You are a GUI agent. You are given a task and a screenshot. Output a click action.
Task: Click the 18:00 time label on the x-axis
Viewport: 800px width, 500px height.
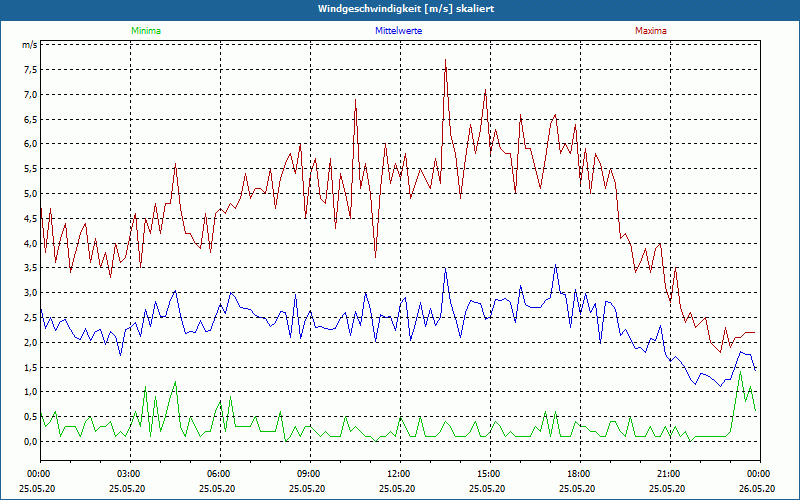tap(581, 474)
